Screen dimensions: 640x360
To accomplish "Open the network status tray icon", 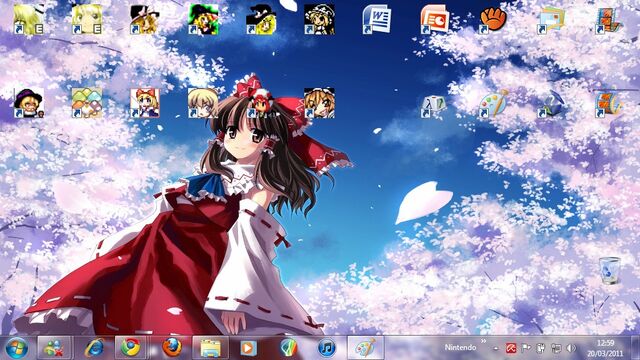I will coord(556,348).
